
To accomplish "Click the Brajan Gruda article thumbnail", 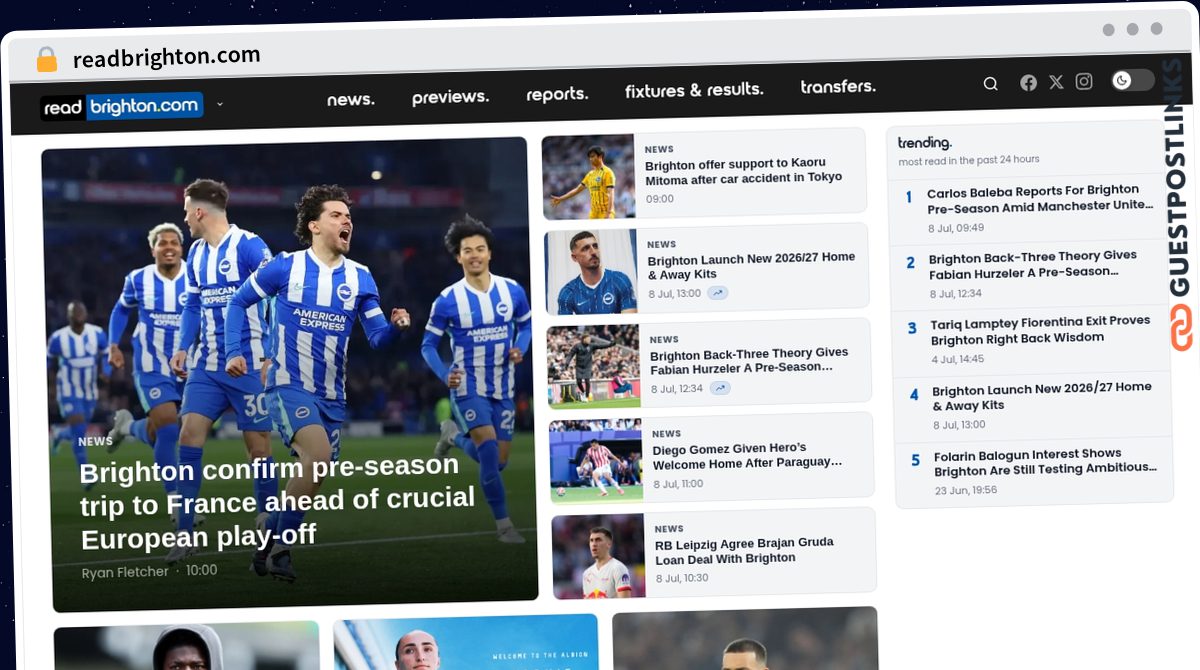I will 598,556.
